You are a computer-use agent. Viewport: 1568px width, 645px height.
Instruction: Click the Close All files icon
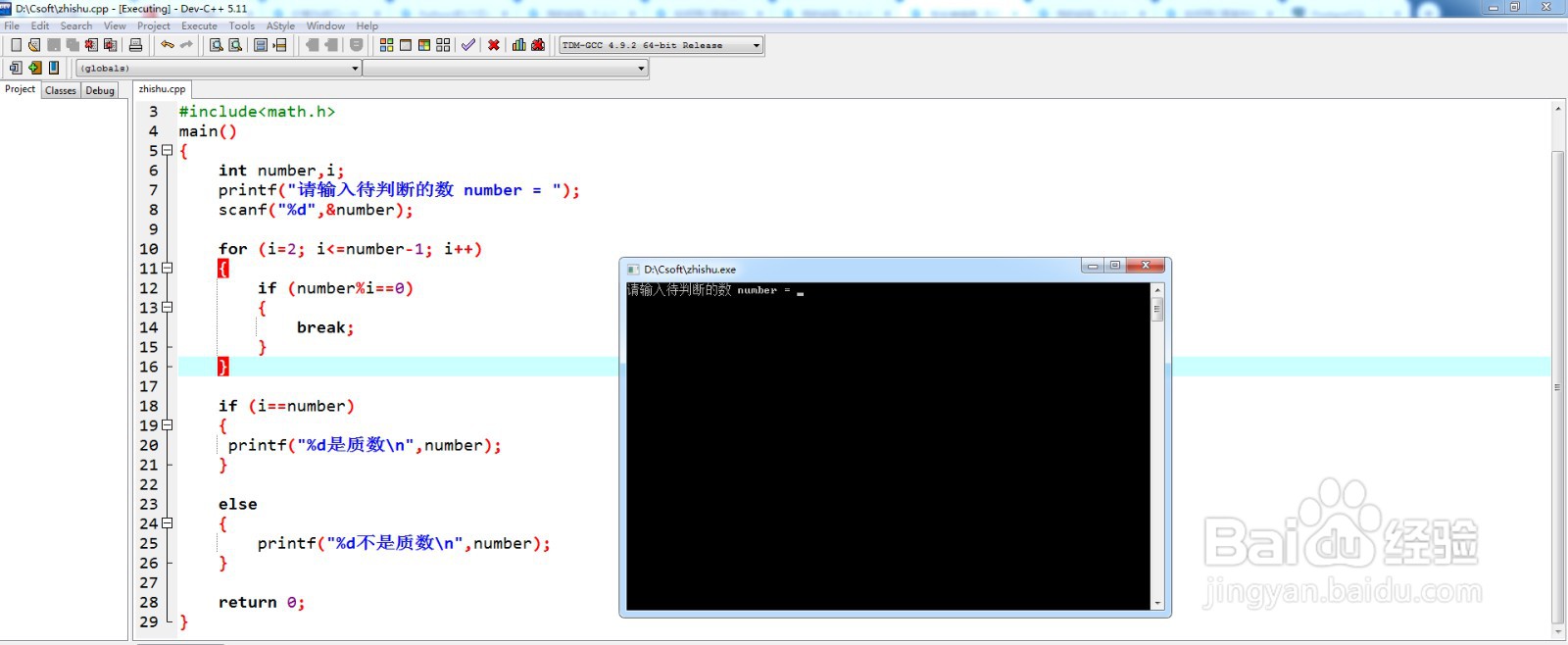(110, 45)
